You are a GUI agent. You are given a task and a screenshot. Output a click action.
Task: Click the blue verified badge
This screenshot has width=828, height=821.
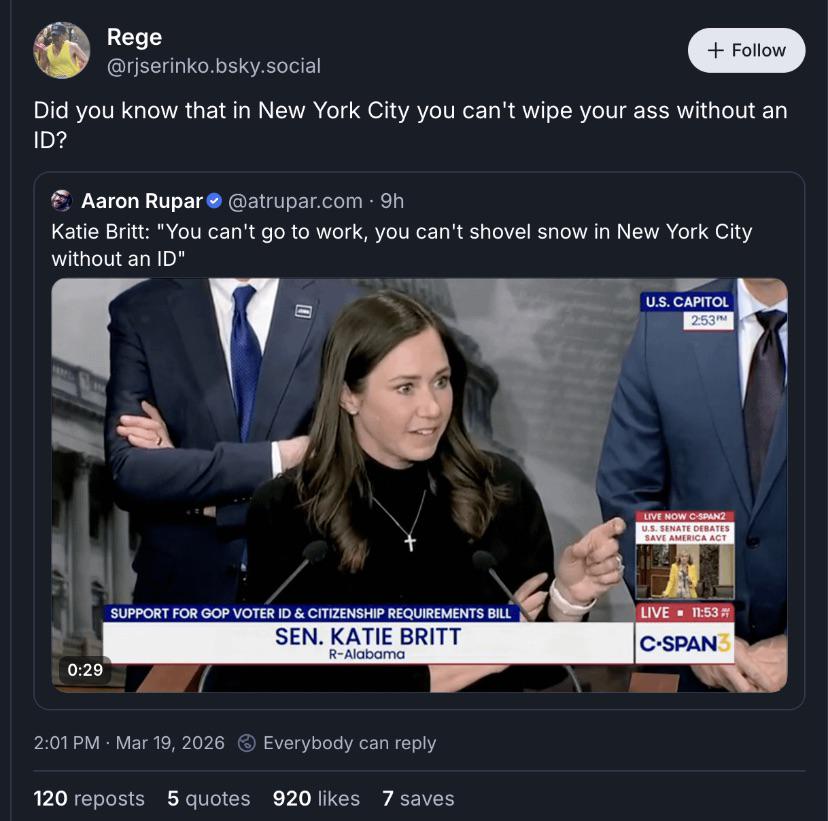click(x=215, y=201)
